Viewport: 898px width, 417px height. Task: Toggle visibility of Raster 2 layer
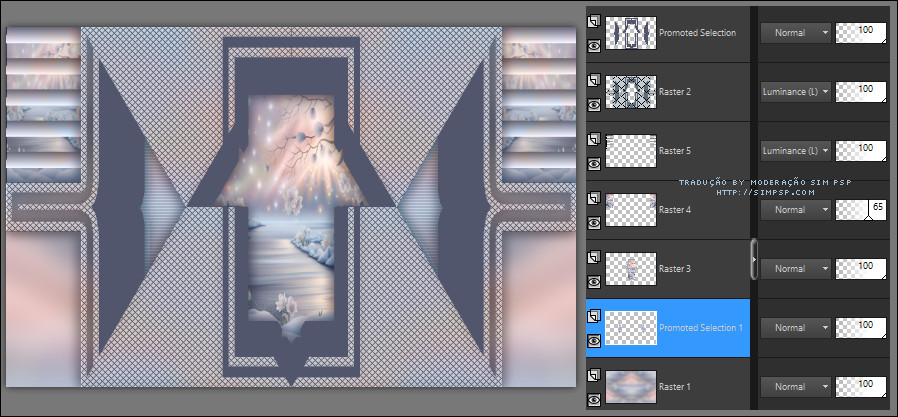click(x=594, y=103)
